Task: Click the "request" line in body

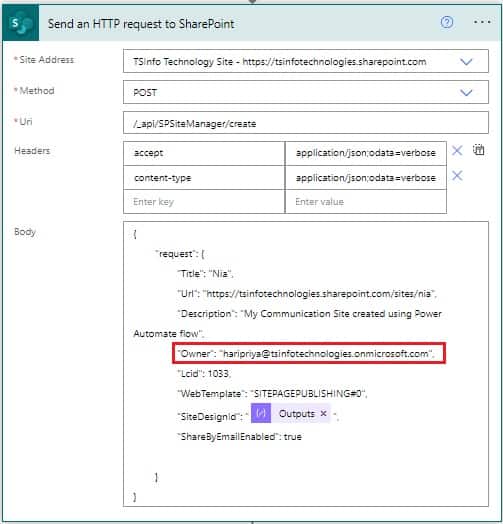Action: (x=180, y=254)
